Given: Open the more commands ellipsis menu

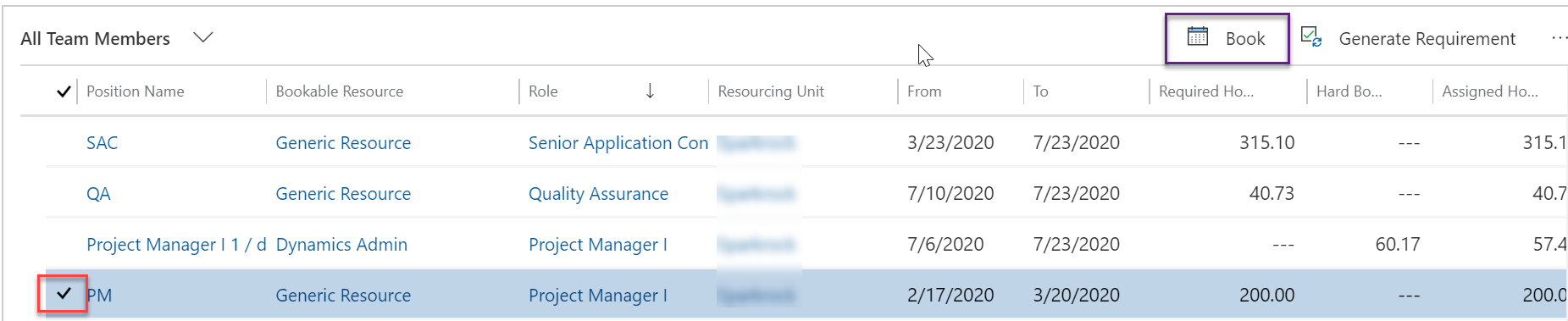Looking at the screenshot, I should (x=1559, y=38).
